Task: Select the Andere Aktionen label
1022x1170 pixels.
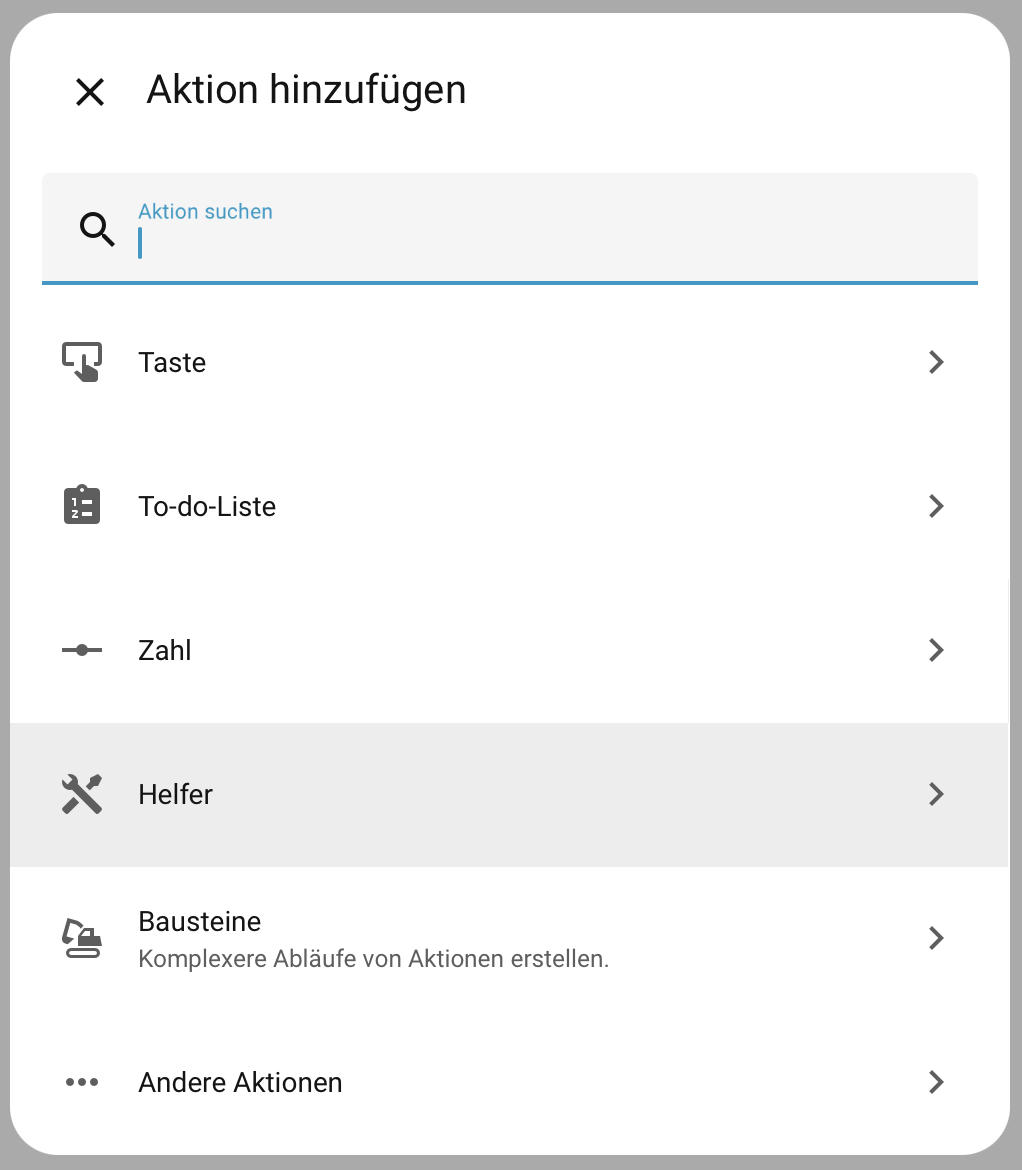Action: 240,1082
